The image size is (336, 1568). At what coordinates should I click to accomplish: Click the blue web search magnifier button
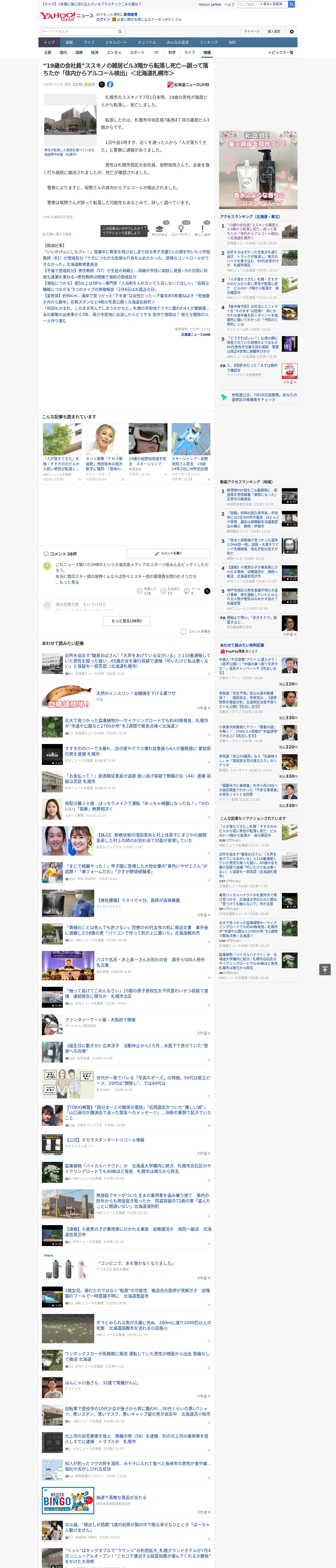tap(292, 4)
